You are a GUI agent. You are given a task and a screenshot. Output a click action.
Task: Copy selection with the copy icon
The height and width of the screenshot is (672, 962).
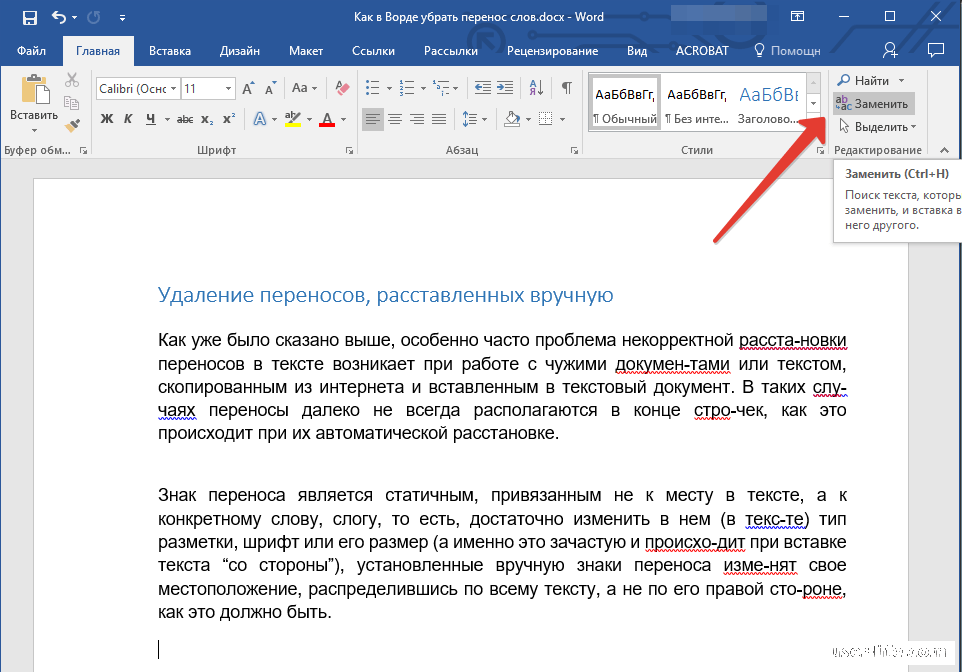pyautogui.click(x=72, y=102)
